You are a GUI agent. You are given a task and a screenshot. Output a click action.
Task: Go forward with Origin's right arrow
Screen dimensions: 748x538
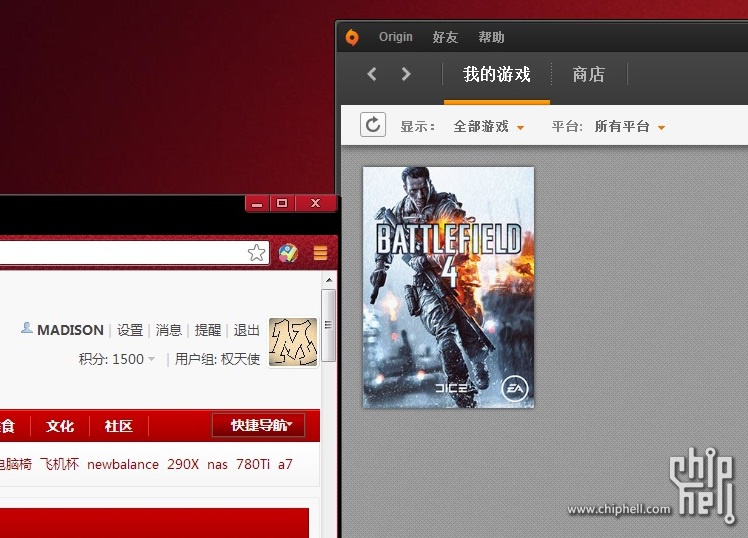406,74
